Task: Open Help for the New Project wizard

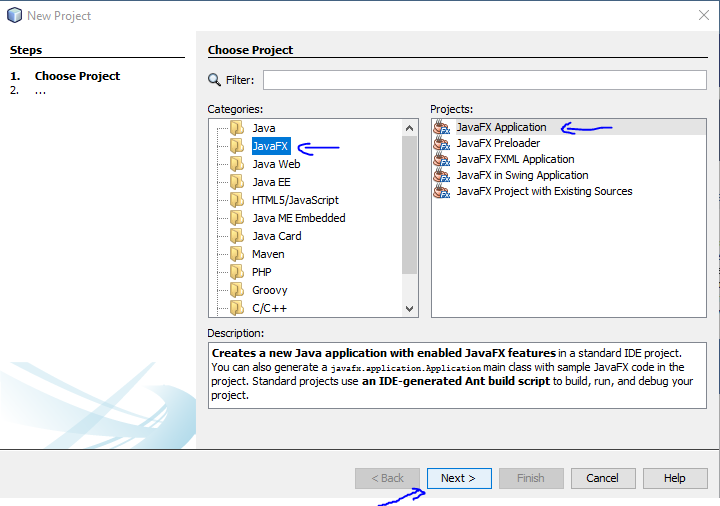Action: pos(675,478)
